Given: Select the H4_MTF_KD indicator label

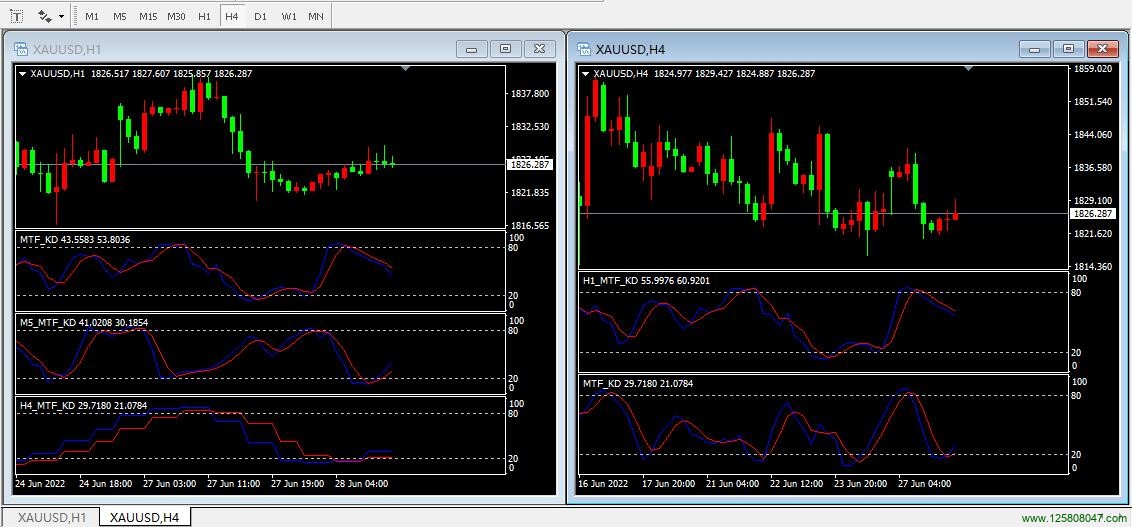Looking at the screenshot, I should (x=83, y=406).
